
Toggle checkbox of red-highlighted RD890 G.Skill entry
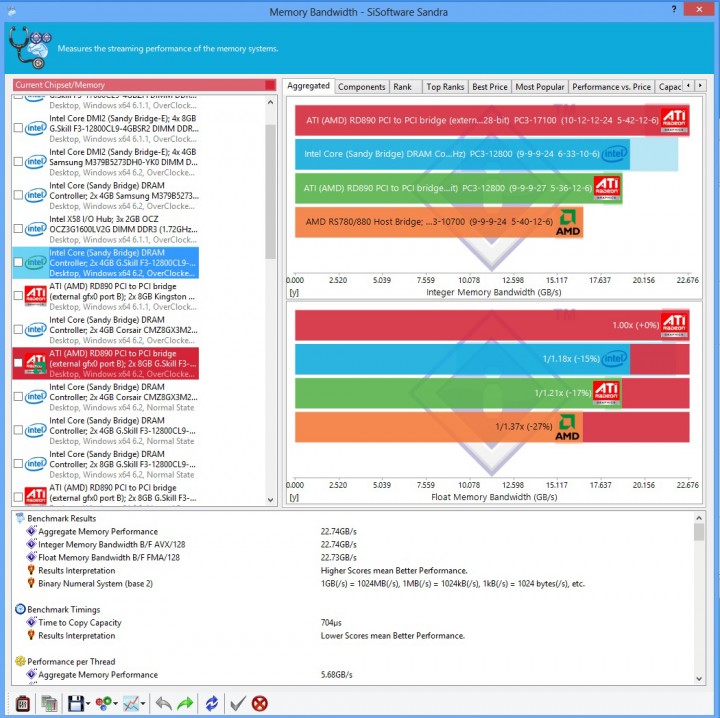pos(18,363)
